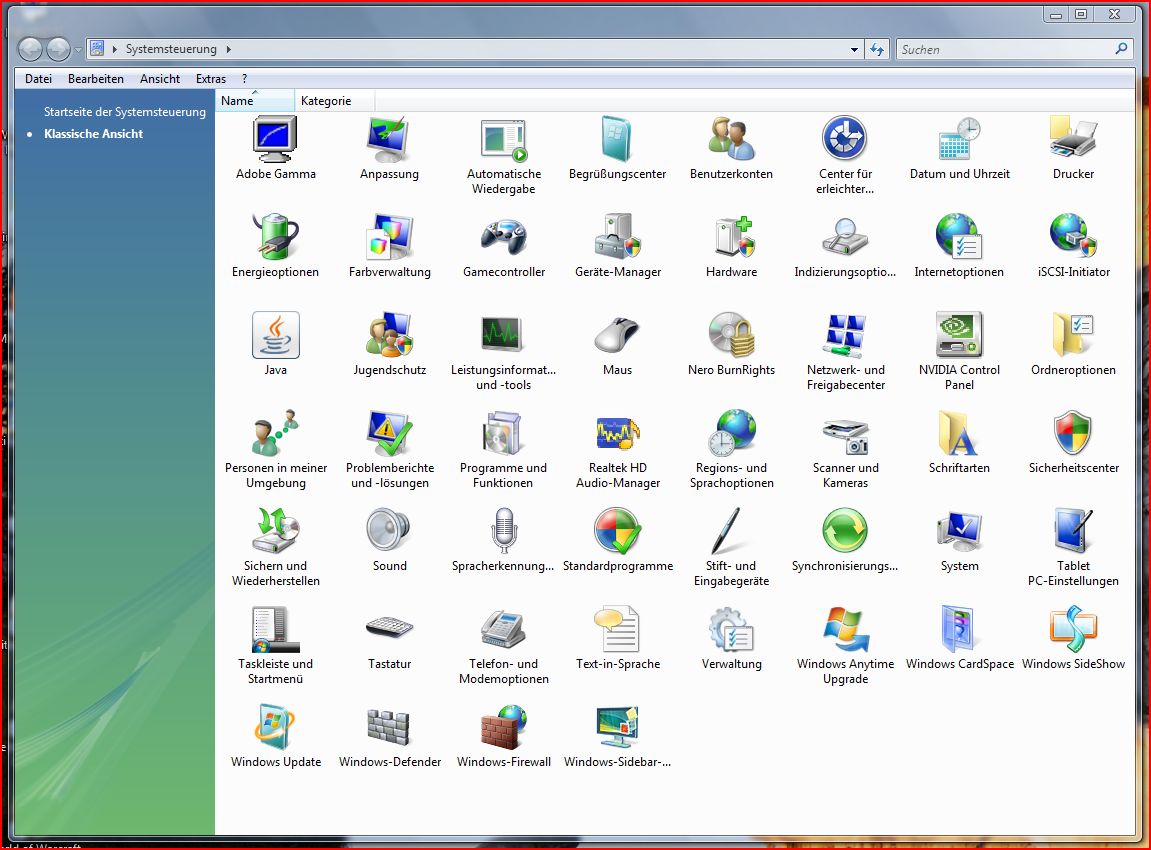
Task: Open Internetoptionen icon
Action: tap(959, 237)
